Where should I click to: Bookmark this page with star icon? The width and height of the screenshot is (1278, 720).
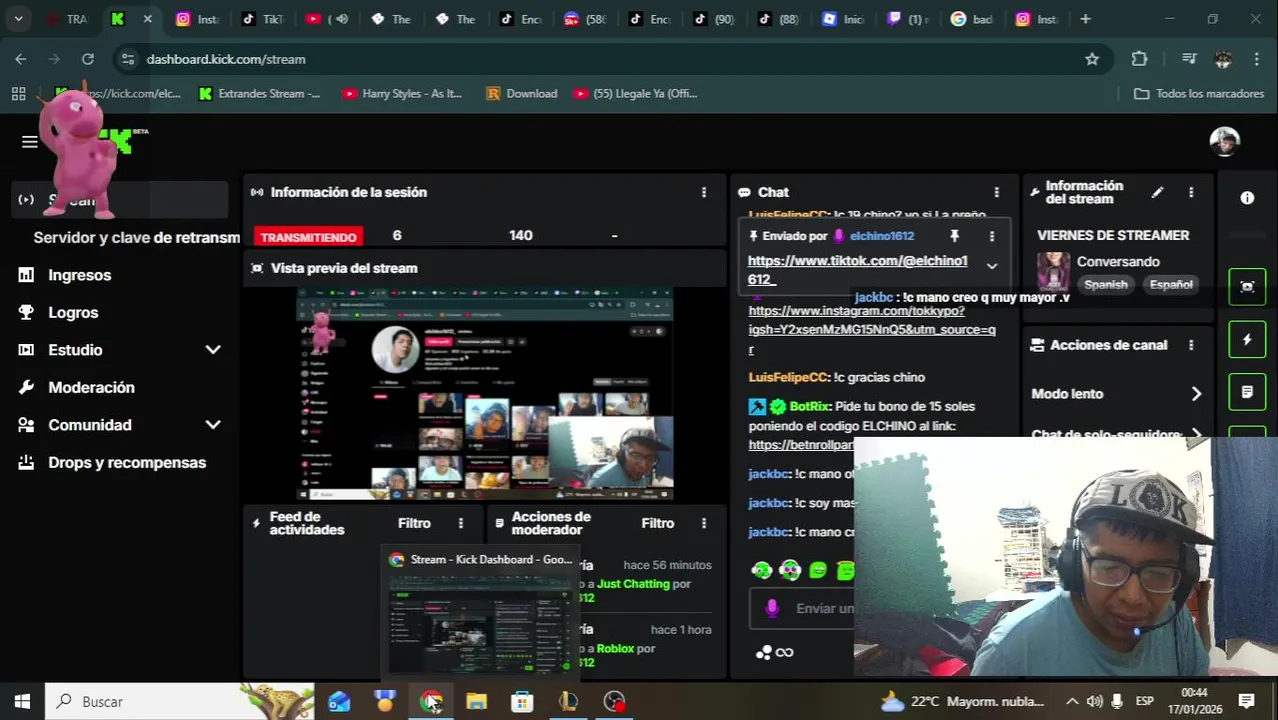click(x=1092, y=59)
